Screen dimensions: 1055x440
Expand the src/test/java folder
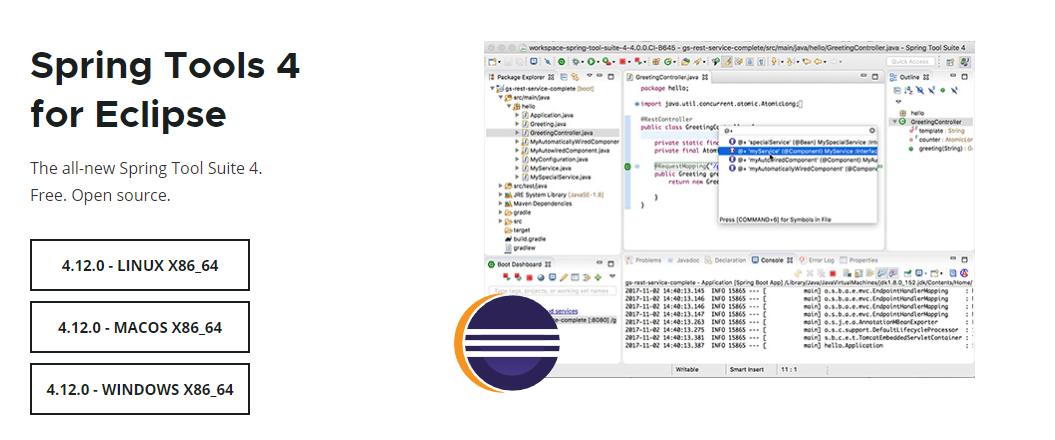501,186
